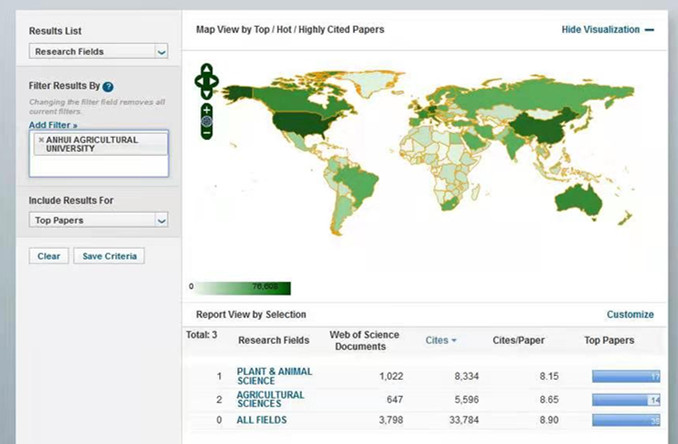Pan the map up with arrow control
This screenshot has width=678, height=444.
[x=206, y=69]
